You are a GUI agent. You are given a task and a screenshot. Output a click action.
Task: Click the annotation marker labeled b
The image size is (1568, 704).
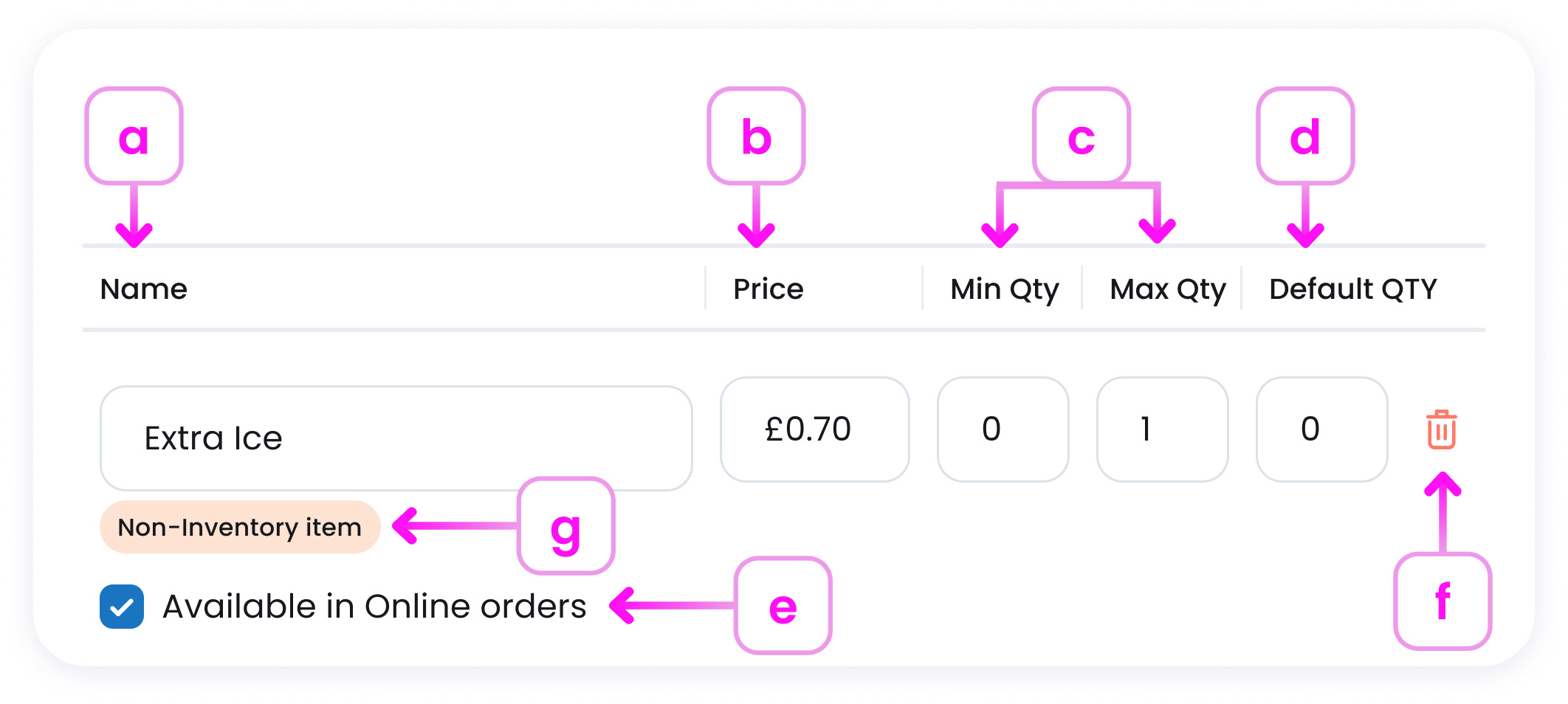(x=756, y=137)
